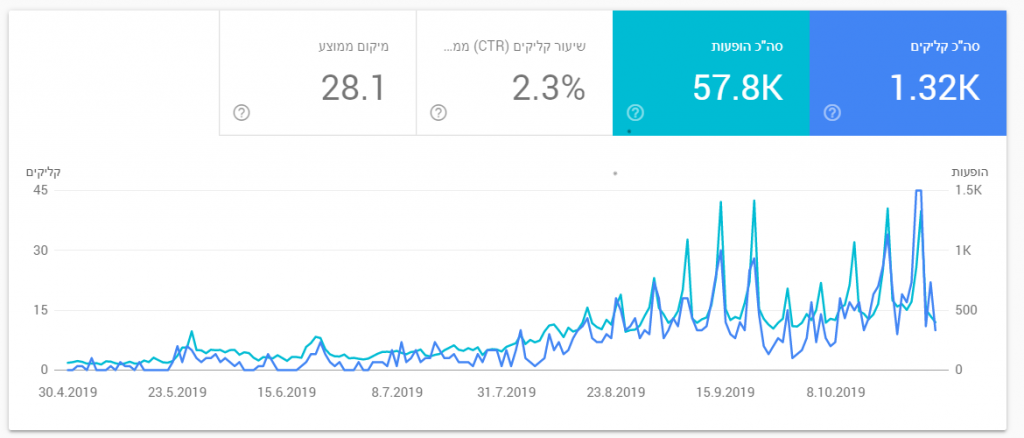Toggle the 1.32K total clicks metric card

pyautogui.click(x=906, y=74)
